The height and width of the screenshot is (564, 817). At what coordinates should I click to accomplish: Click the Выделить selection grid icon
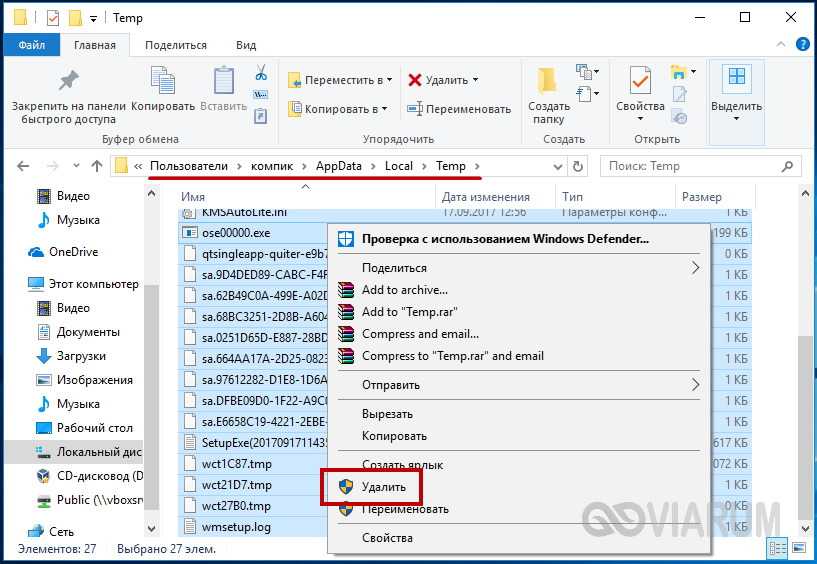[736, 80]
